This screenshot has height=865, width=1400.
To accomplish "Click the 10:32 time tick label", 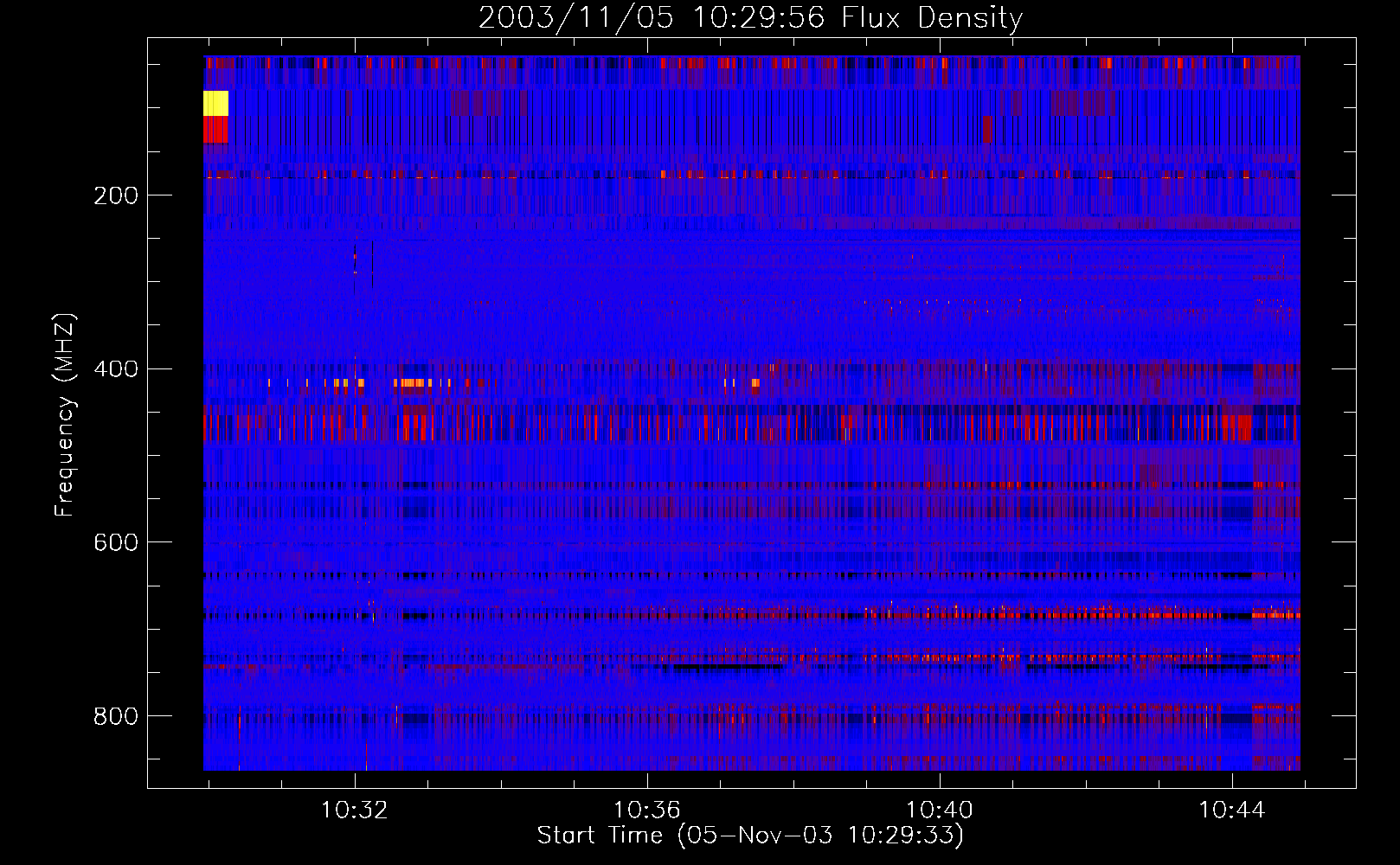I will pos(355,811).
